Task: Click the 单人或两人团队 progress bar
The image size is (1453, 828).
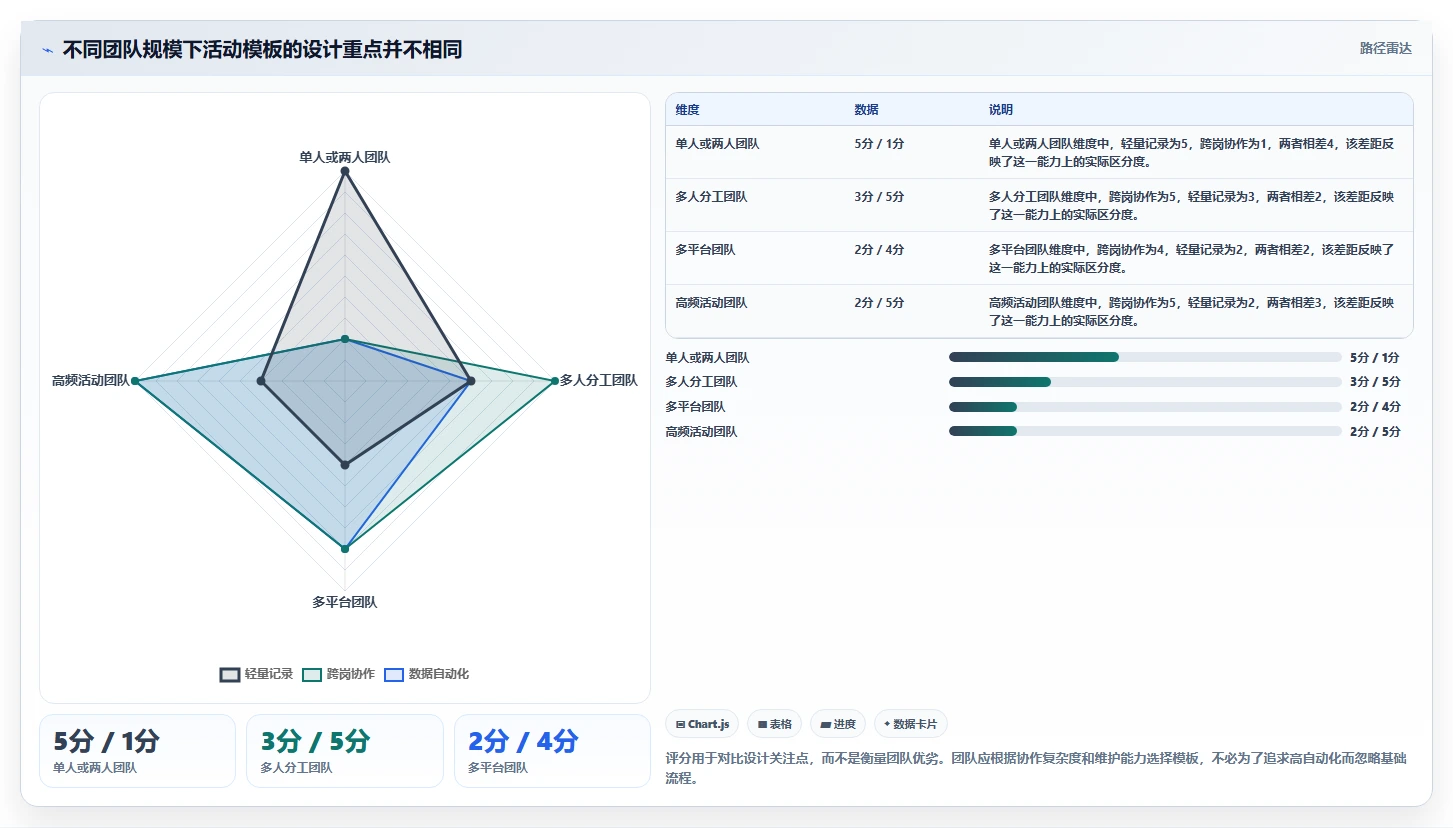Action: pos(1145,357)
